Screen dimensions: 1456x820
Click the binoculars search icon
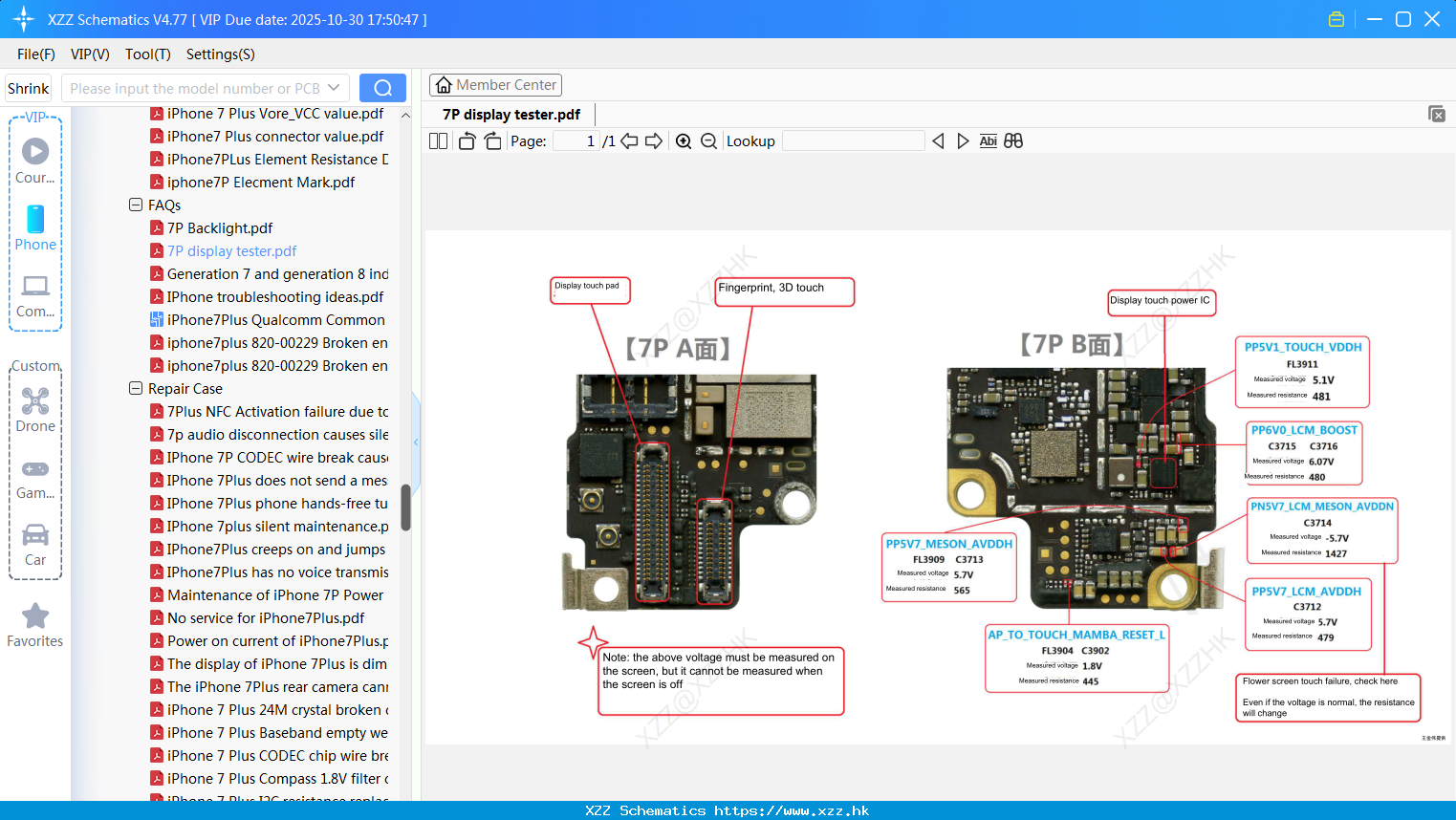(x=1013, y=141)
